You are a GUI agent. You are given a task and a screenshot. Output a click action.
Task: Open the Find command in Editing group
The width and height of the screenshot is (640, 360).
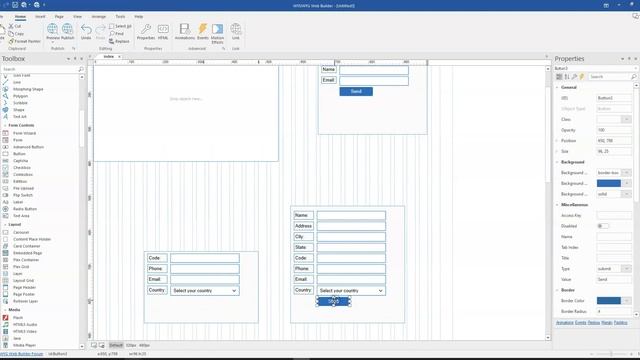[116, 34]
